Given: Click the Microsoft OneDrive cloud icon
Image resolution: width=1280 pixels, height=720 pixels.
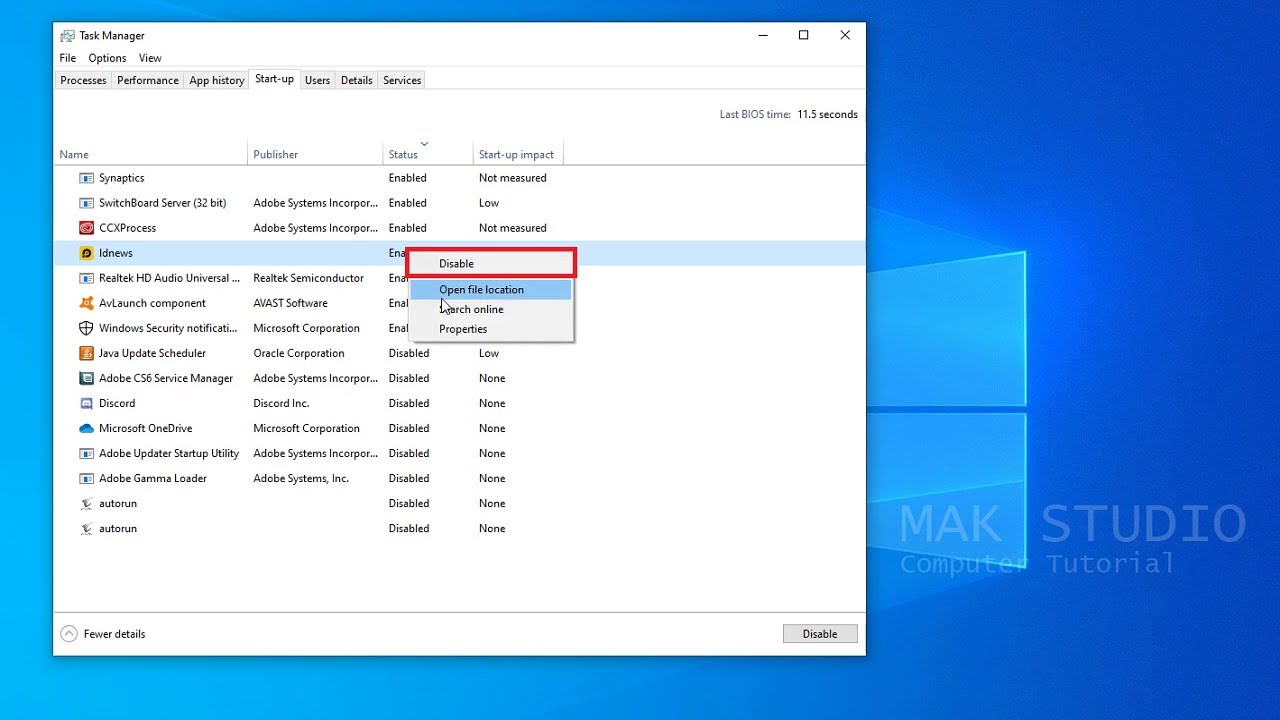Looking at the screenshot, I should point(86,428).
